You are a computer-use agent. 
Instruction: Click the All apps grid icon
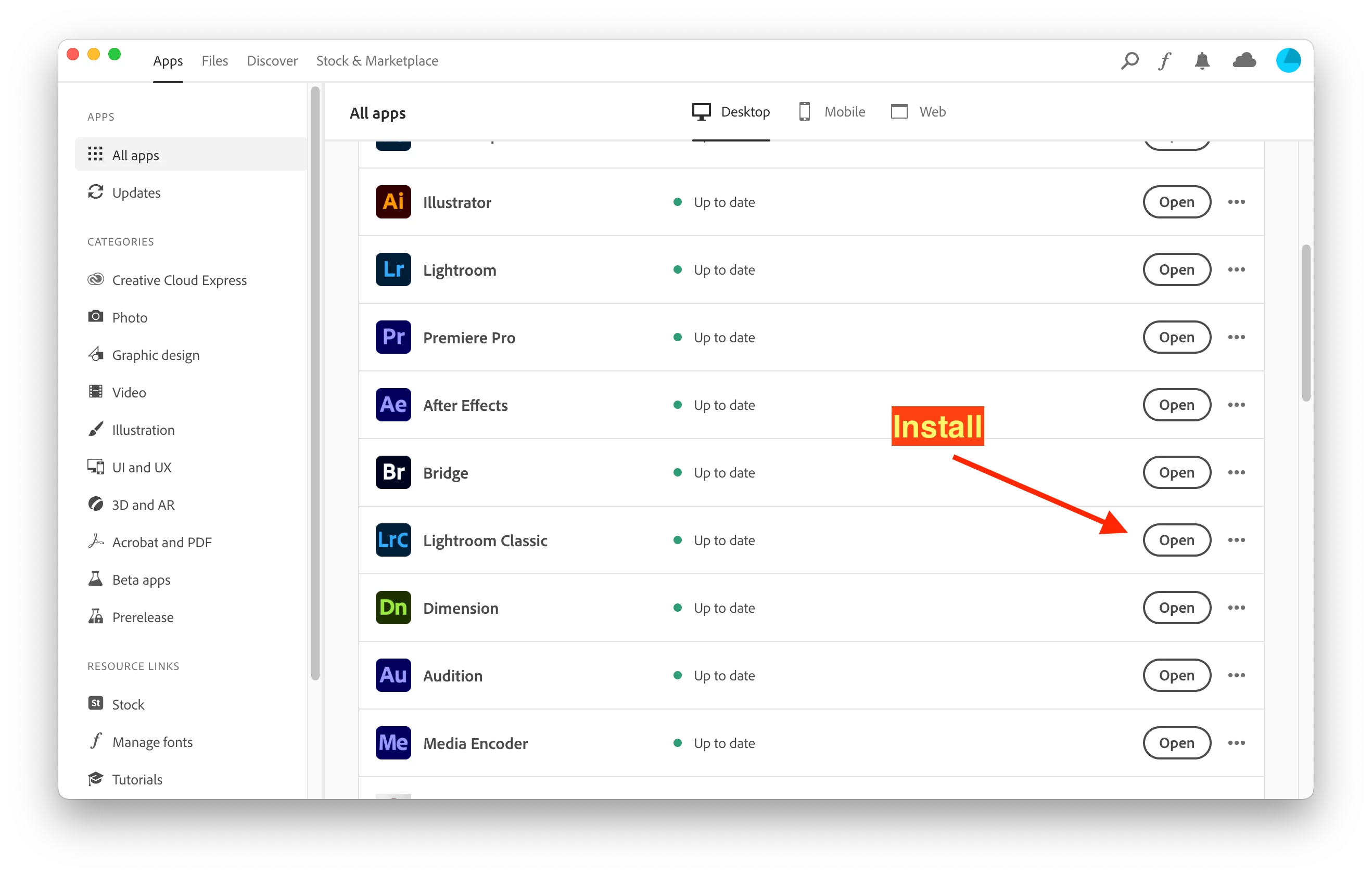pyautogui.click(x=95, y=154)
